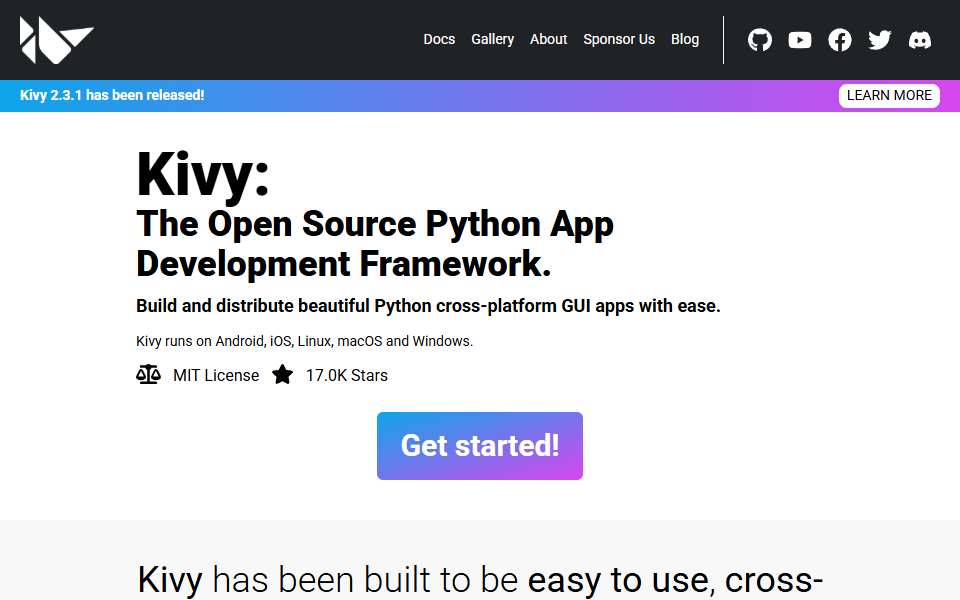
Task: Click 'Kivy runs on Android, iOS, Linux' text
Action: 304,341
